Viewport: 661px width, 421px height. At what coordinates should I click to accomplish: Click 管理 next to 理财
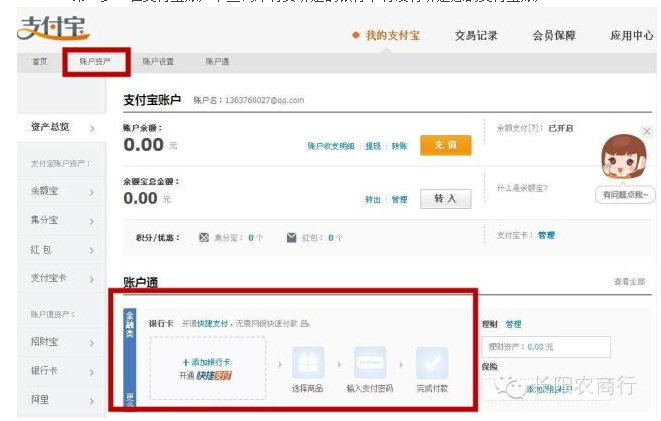(x=513, y=324)
